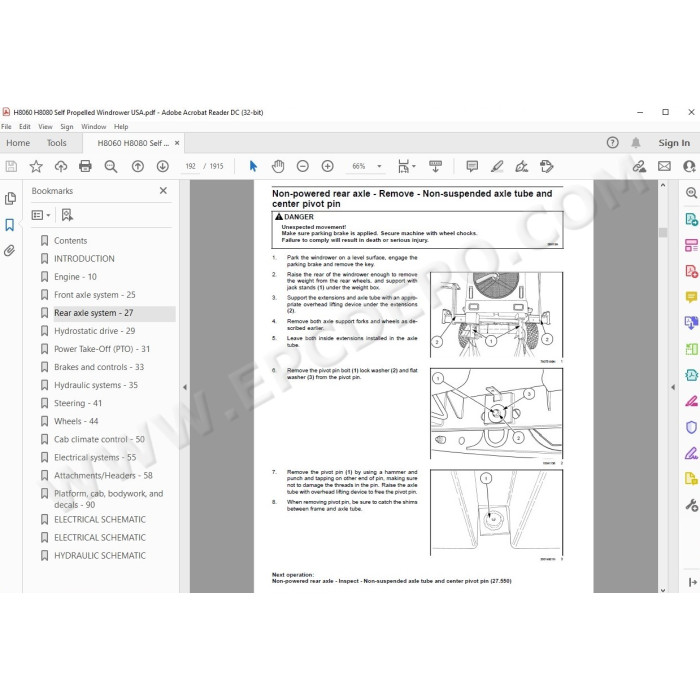
Task: Click the Save file icon
Action: pos(11,167)
